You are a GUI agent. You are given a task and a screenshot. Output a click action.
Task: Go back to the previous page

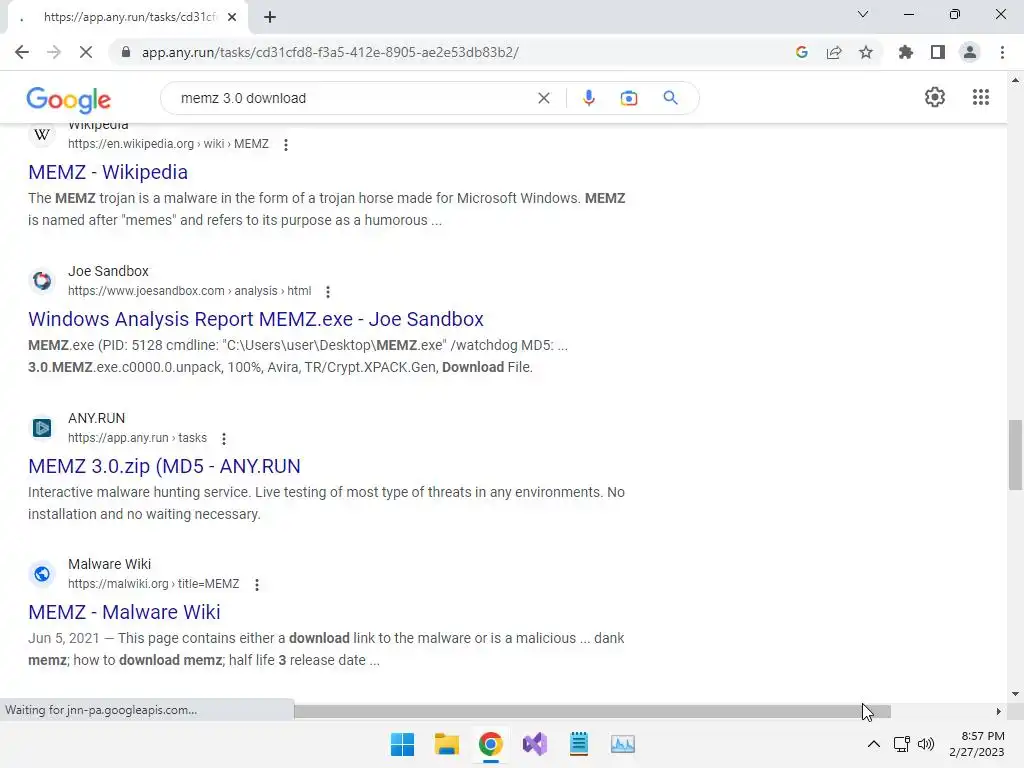22,52
